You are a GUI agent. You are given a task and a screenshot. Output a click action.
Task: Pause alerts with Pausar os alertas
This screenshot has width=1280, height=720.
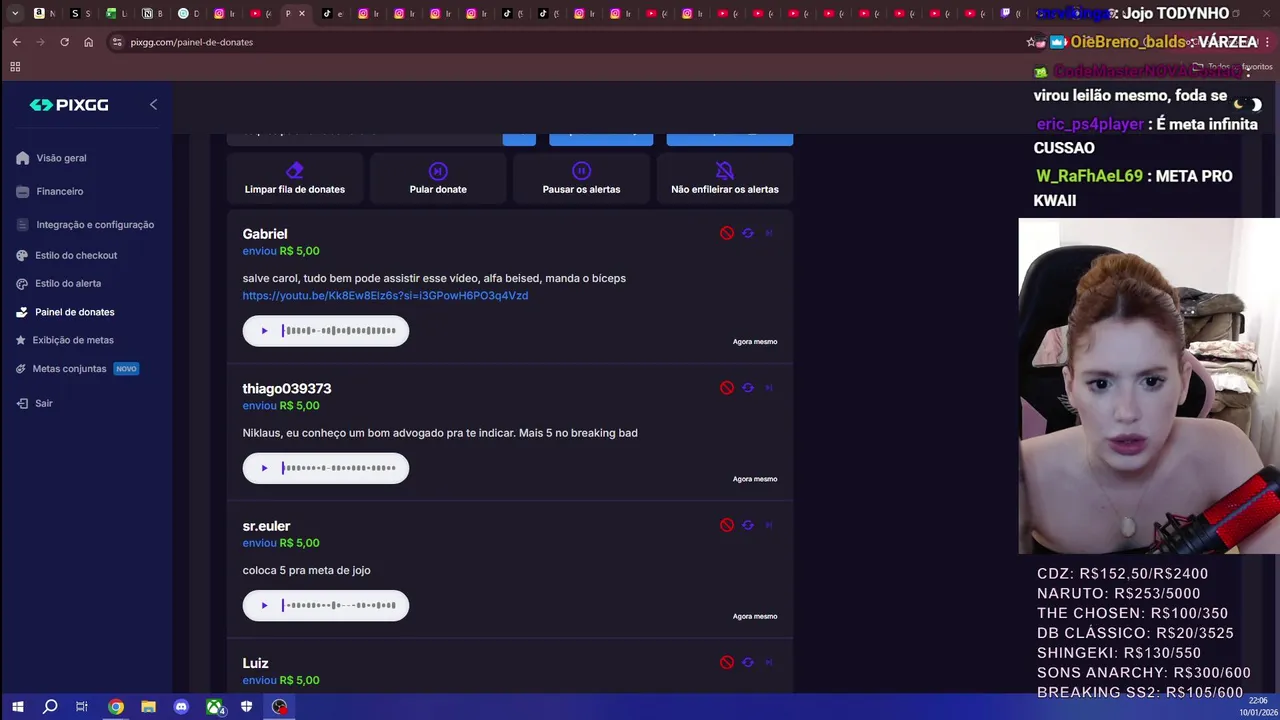click(x=581, y=179)
